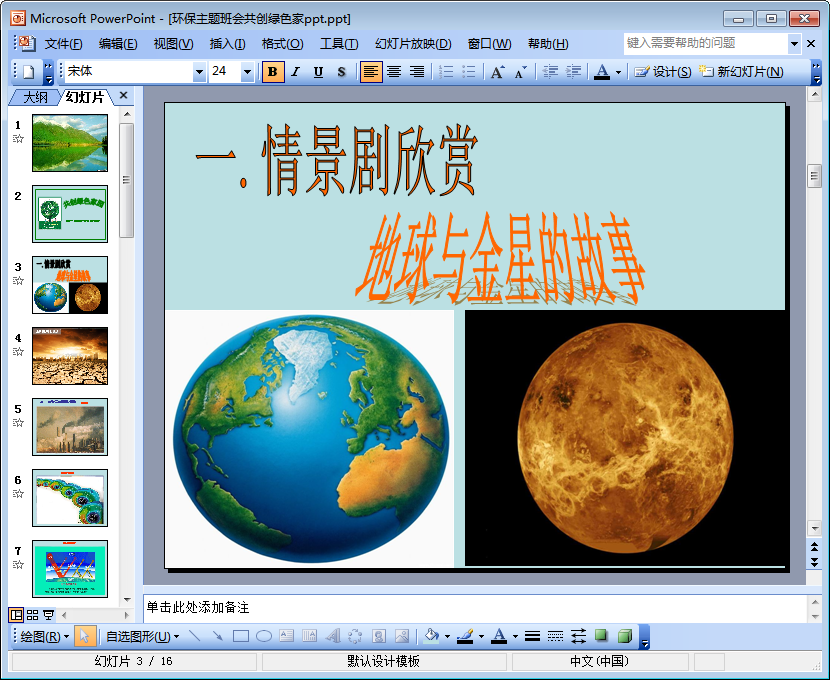Open the 文件(F) menu
The height and width of the screenshot is (680, 830).
pos(64,44)
